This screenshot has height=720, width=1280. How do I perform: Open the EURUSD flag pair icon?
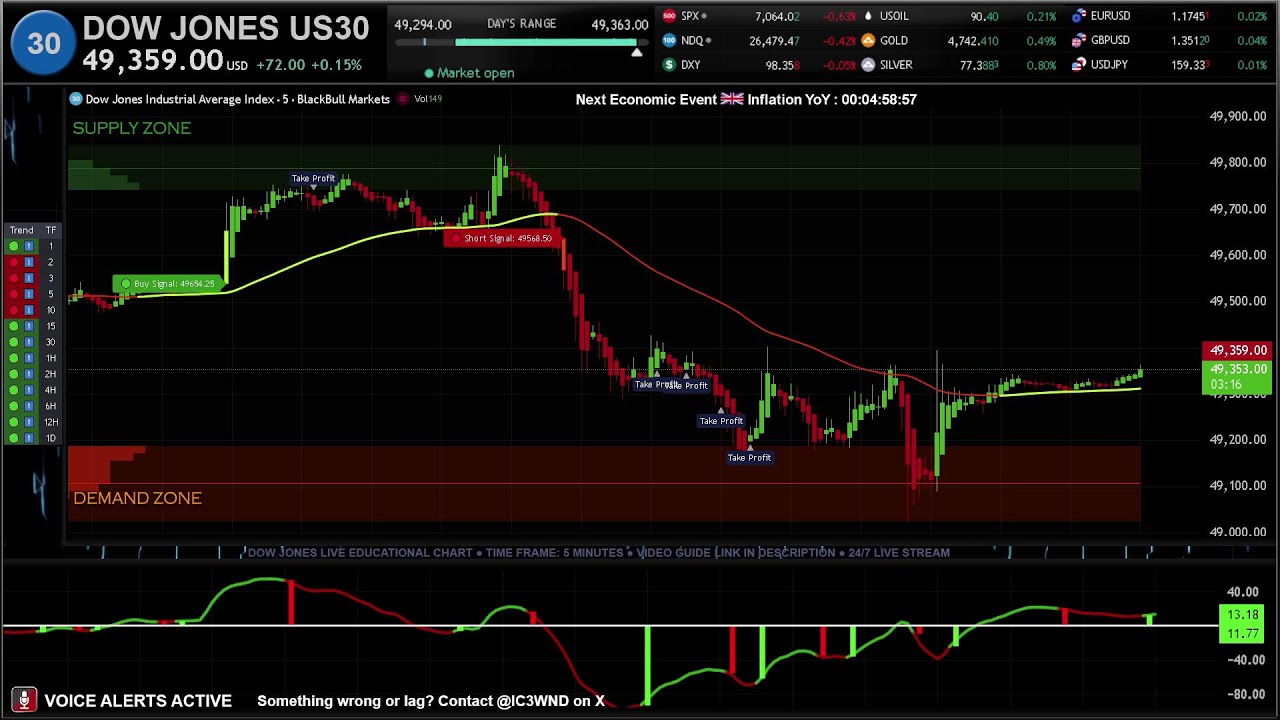[1079, 16]
